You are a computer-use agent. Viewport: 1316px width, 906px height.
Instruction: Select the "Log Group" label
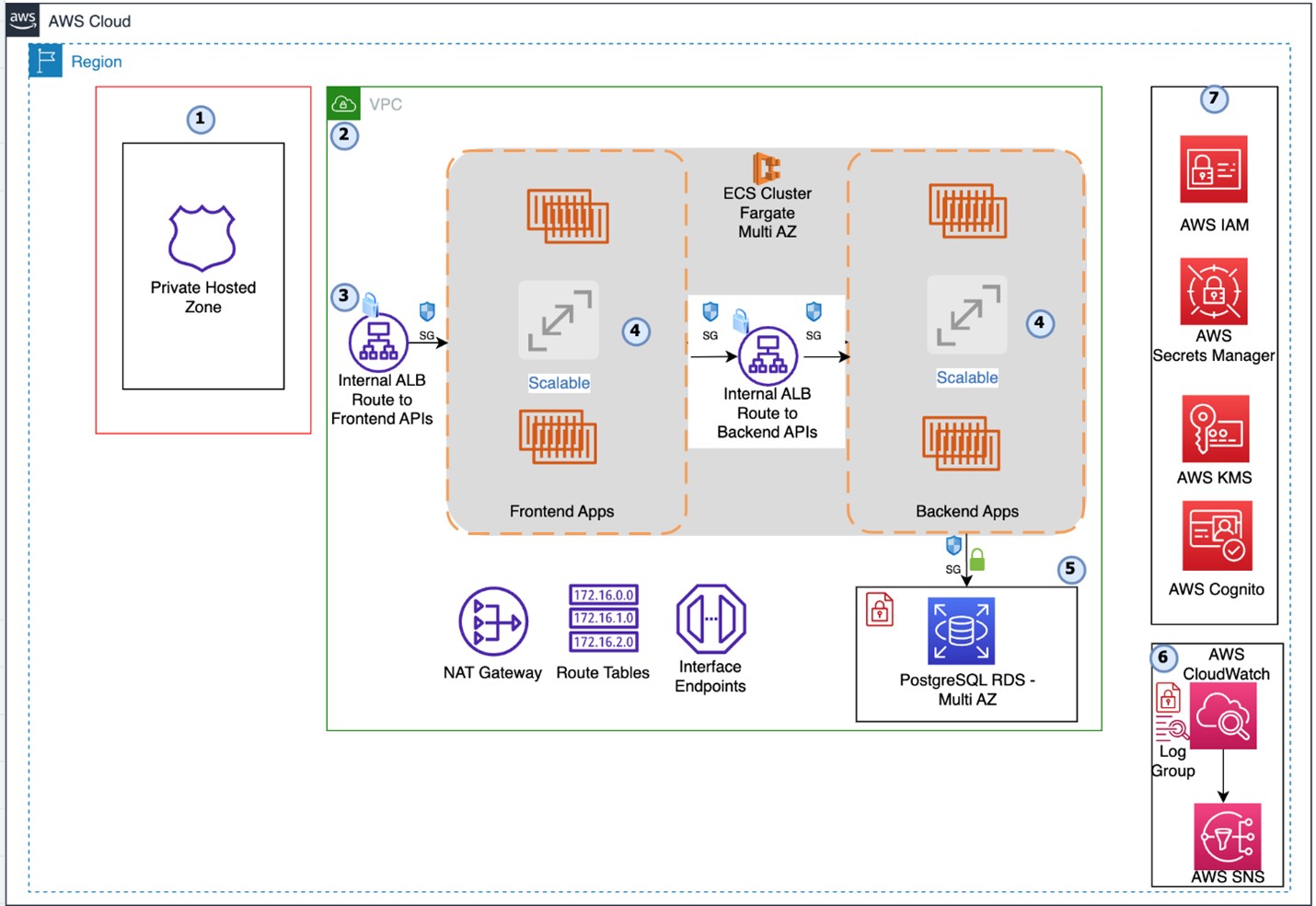1172,761
